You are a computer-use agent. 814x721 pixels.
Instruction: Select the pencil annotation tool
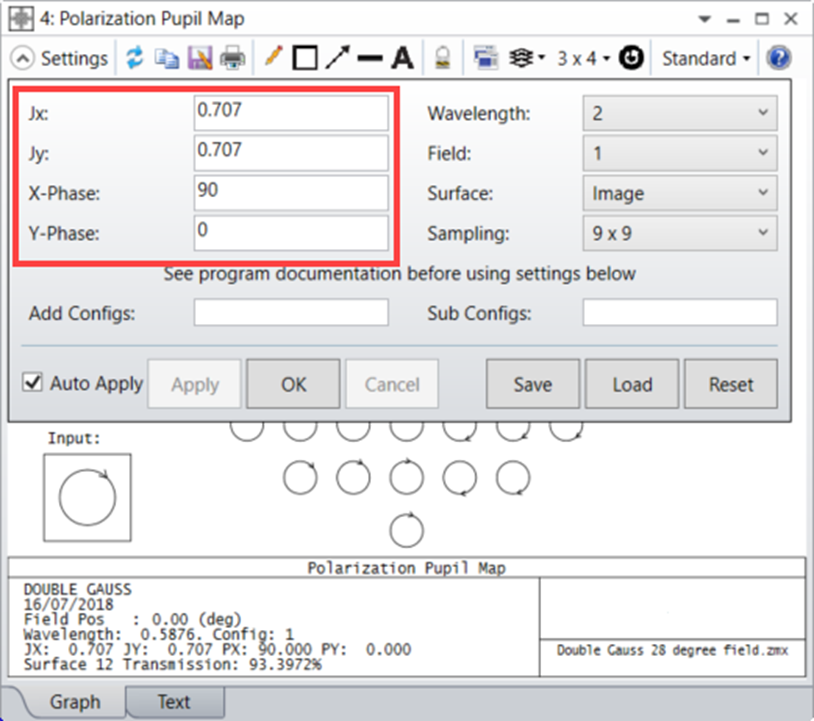(x=273, y=58)
